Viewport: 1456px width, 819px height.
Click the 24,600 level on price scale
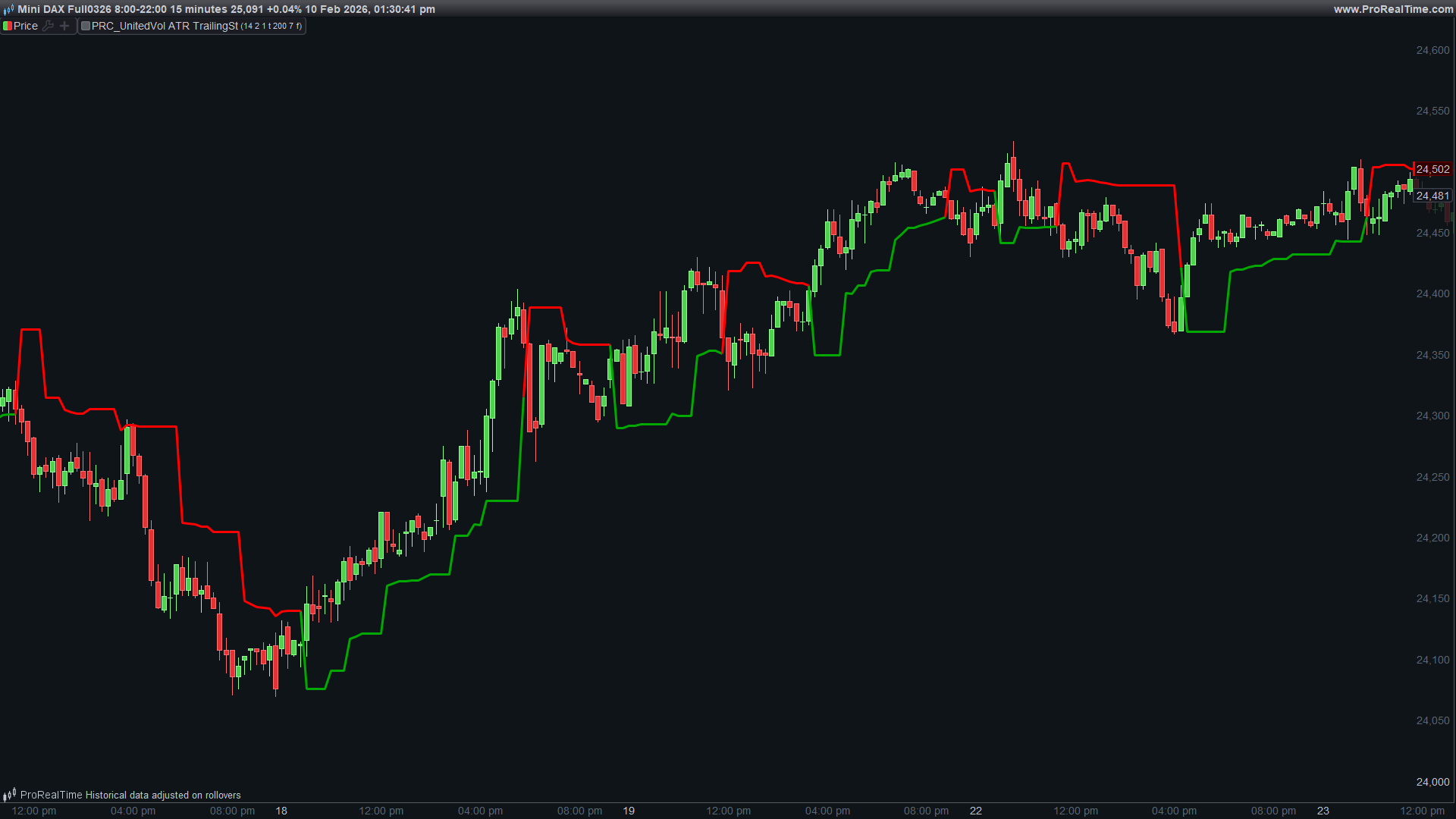point(1432,50)
